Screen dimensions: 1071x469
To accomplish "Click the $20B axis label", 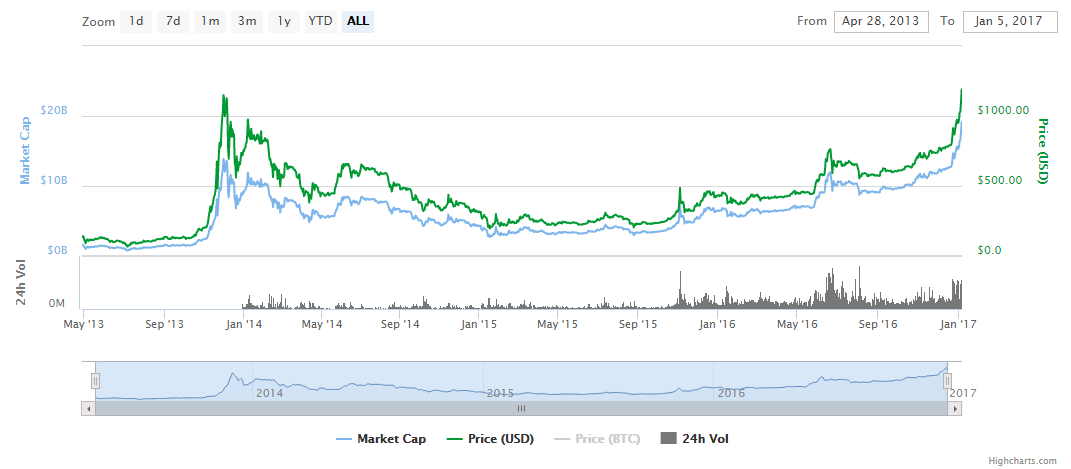I will point(55,111).
